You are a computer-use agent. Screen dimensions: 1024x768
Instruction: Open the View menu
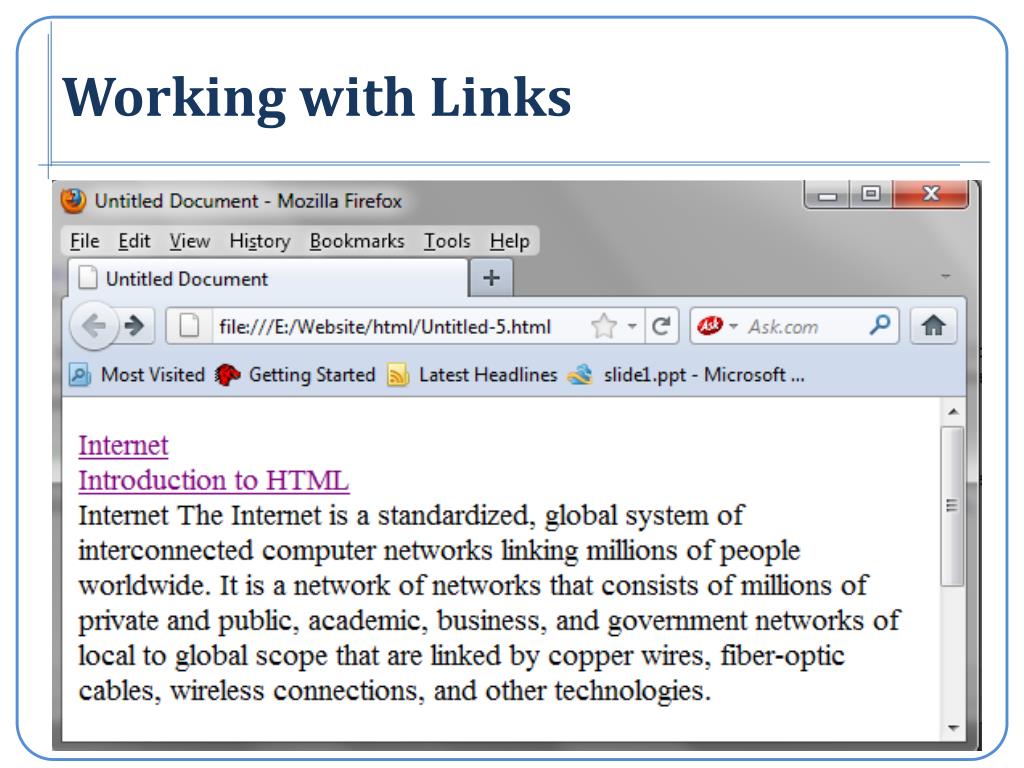coord(190,241)
